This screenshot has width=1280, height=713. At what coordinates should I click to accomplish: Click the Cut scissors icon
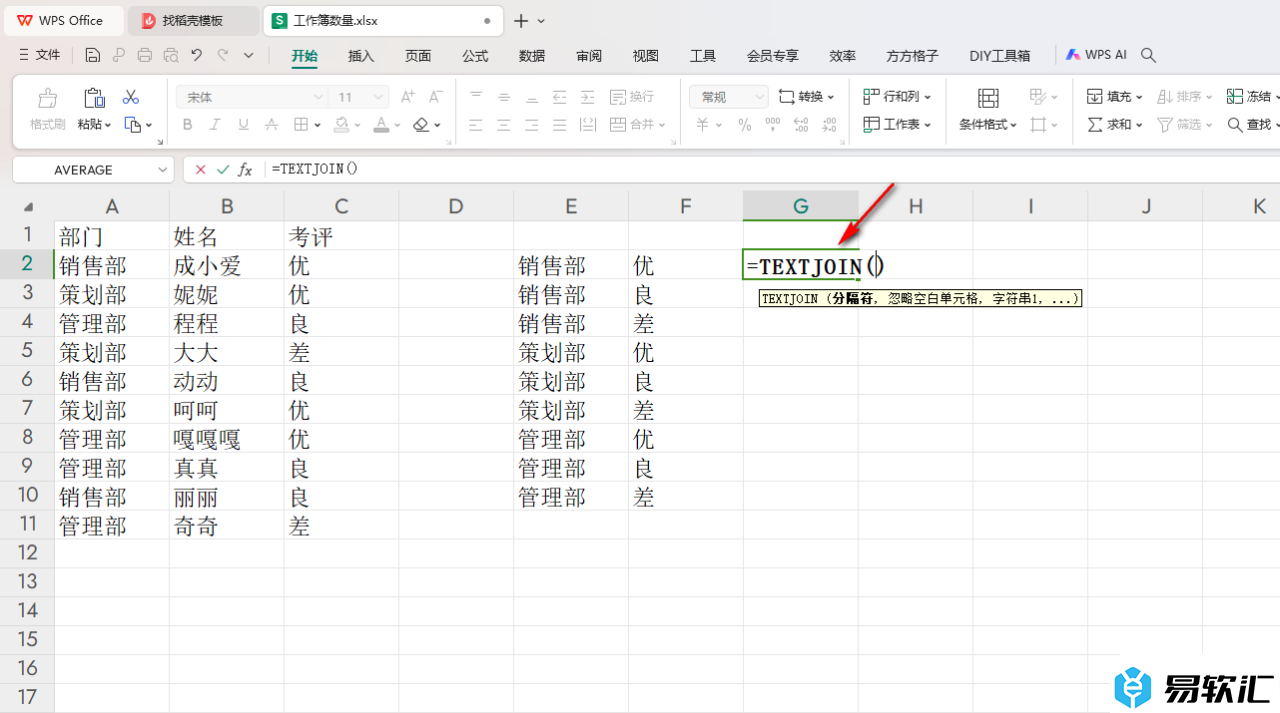coord(130,97)
